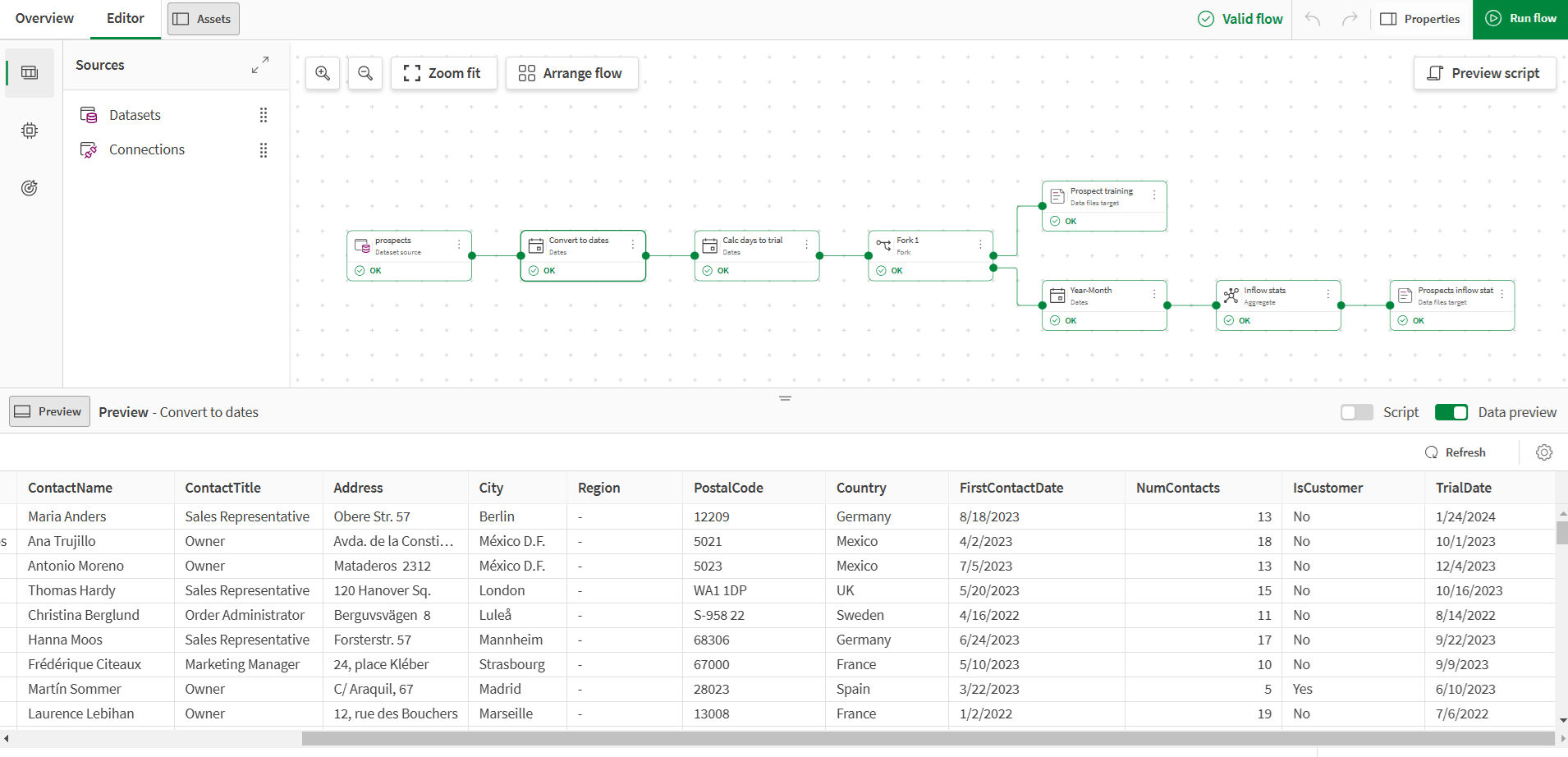Enable the Script toggle
Viewport: 1568px width, 757px height.
[x=1355, y=412]
